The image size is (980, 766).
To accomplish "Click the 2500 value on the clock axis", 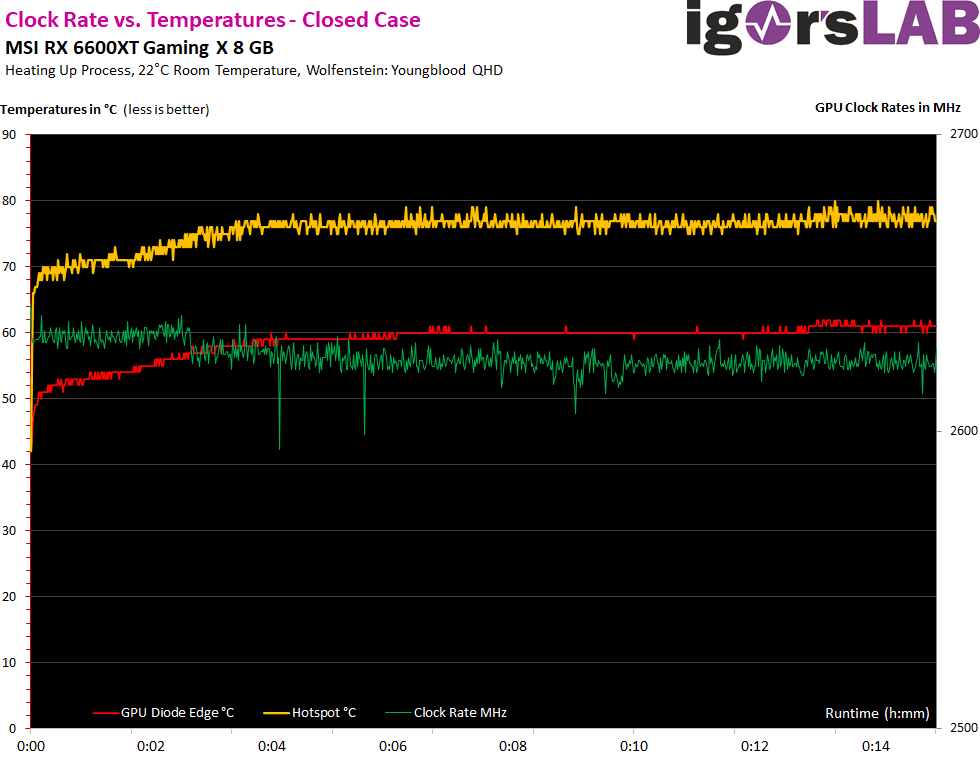I will click(964, 728).
